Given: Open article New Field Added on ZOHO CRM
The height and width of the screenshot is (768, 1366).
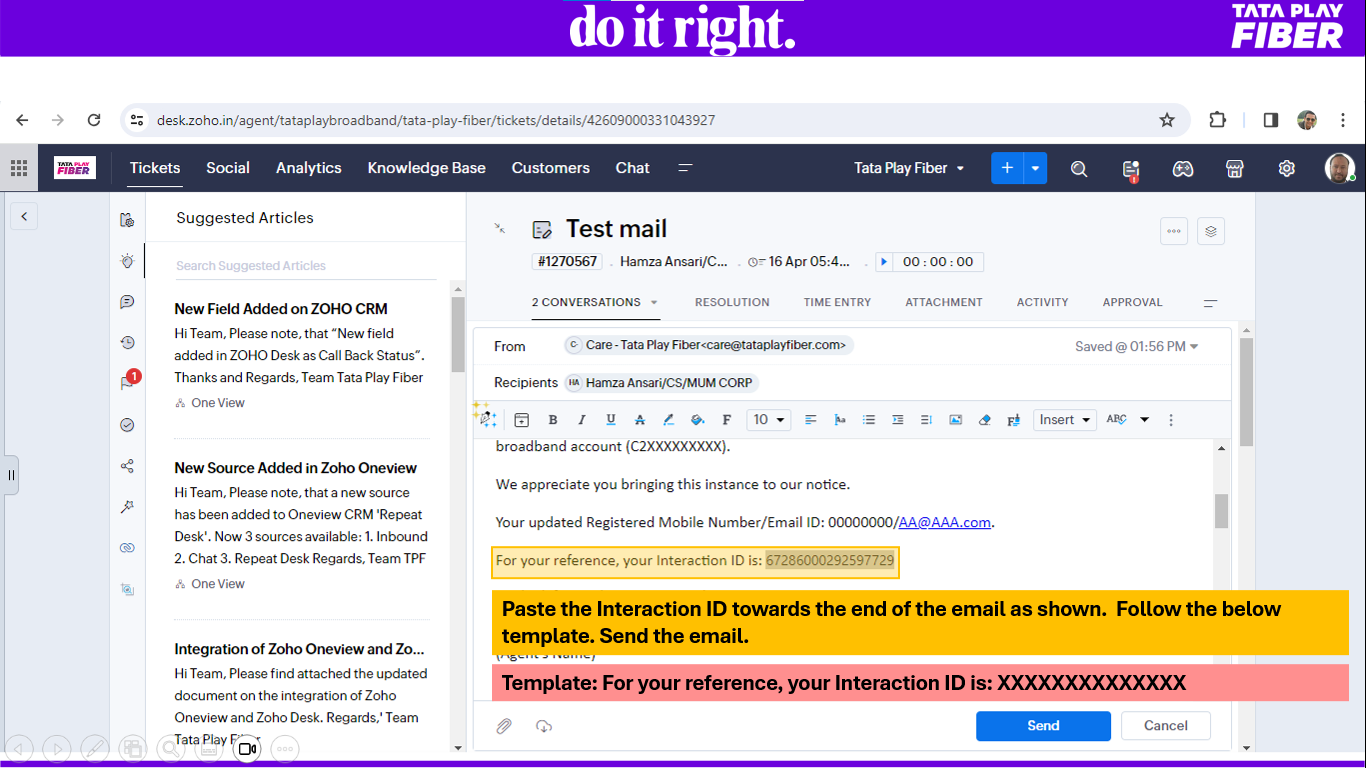Looking at the screenshot, I should pos(281,309).
